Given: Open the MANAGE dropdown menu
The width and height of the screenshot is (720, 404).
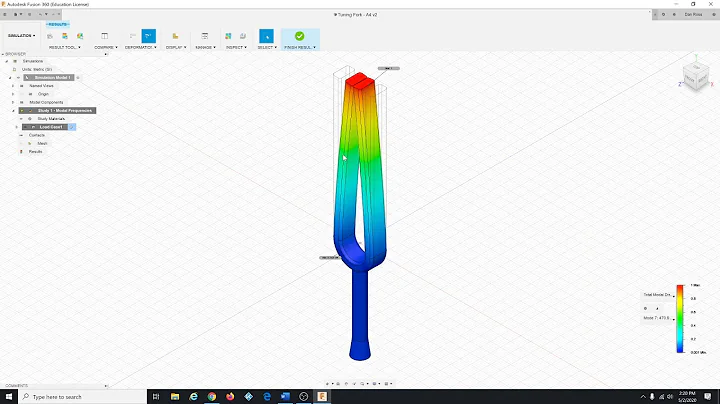Looking at the screenshot, I should [205, 47].
